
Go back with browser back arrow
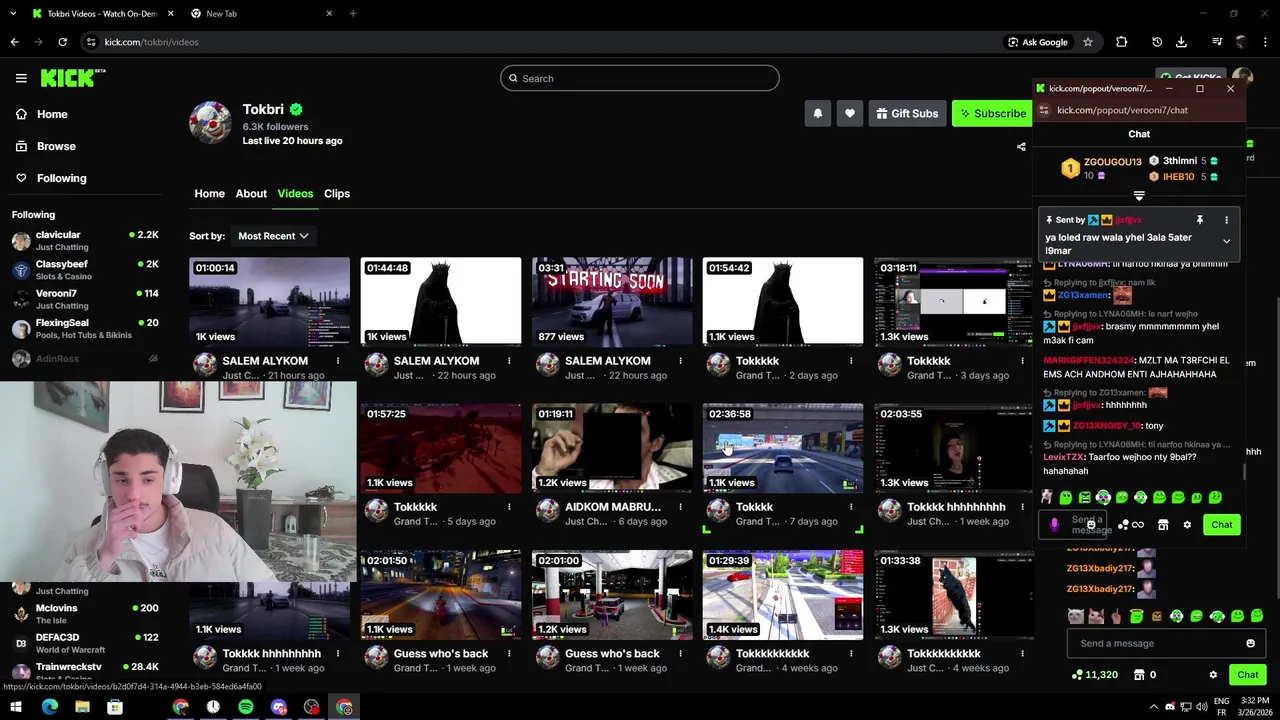[14, 42]
